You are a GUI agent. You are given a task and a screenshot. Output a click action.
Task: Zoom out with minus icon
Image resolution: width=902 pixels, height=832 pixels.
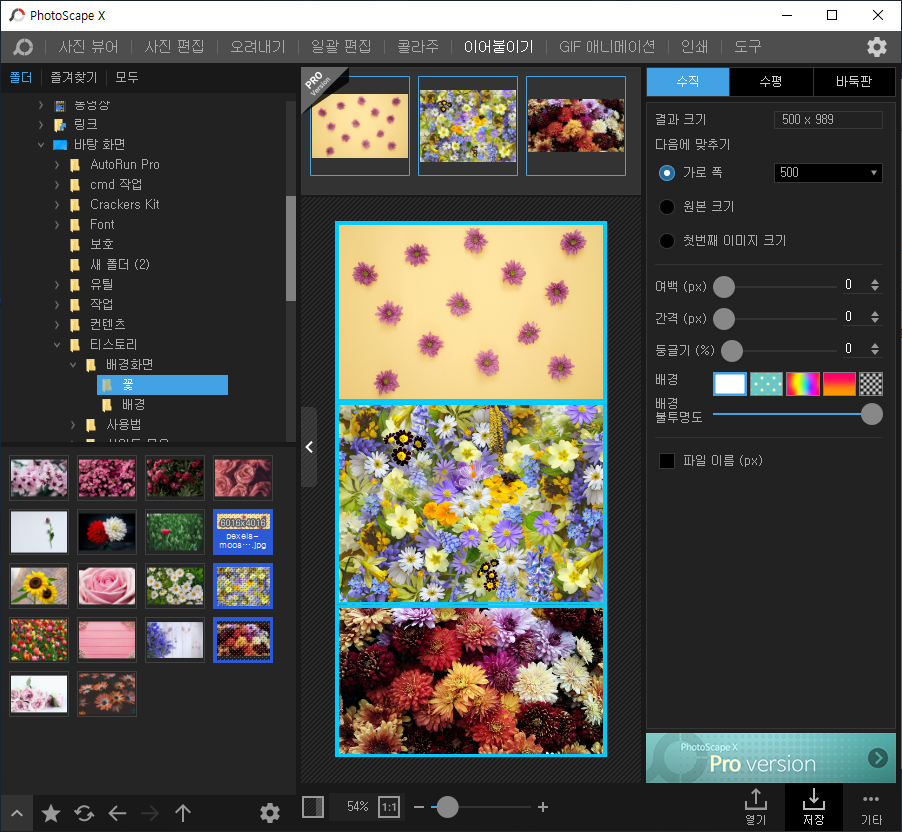419,807
